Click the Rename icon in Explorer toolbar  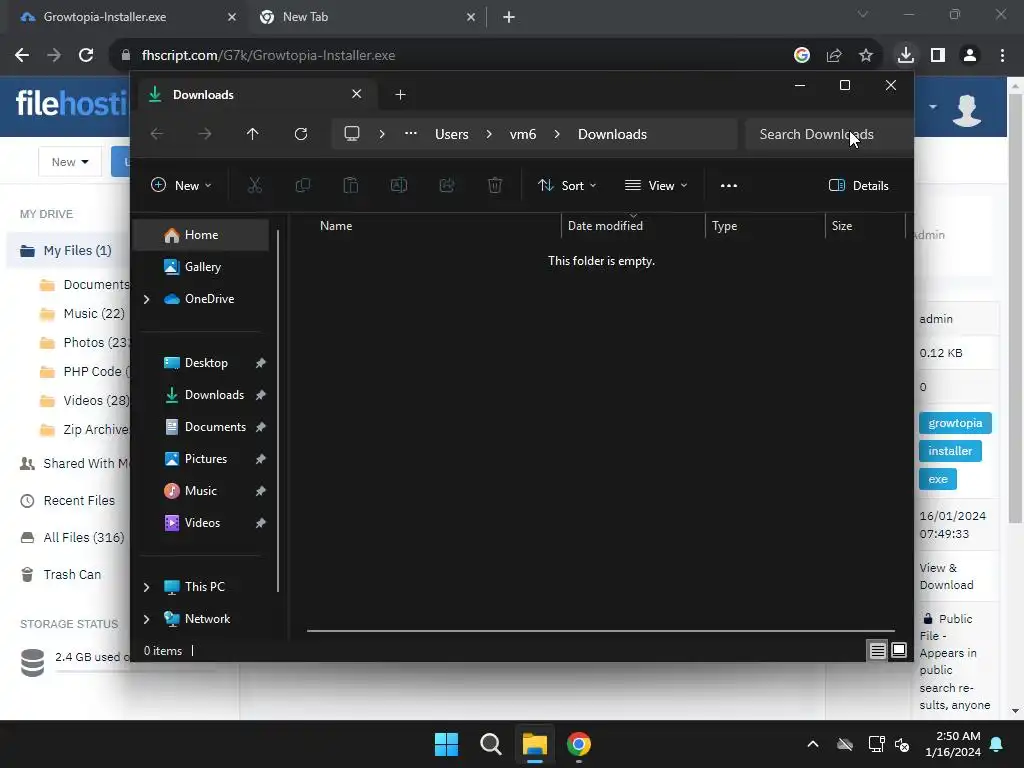tap(398, 185)
